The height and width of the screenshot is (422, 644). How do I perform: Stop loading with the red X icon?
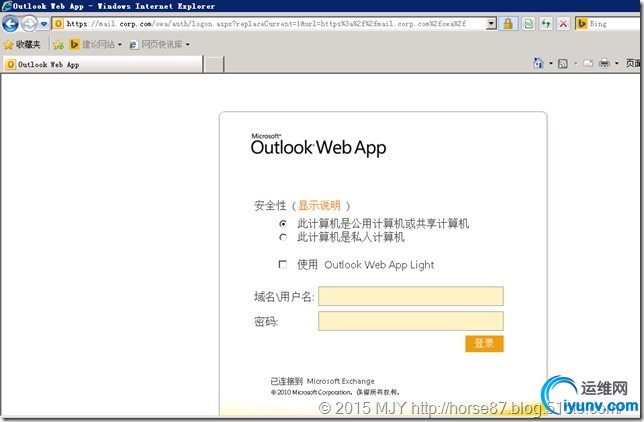(564, 24)
